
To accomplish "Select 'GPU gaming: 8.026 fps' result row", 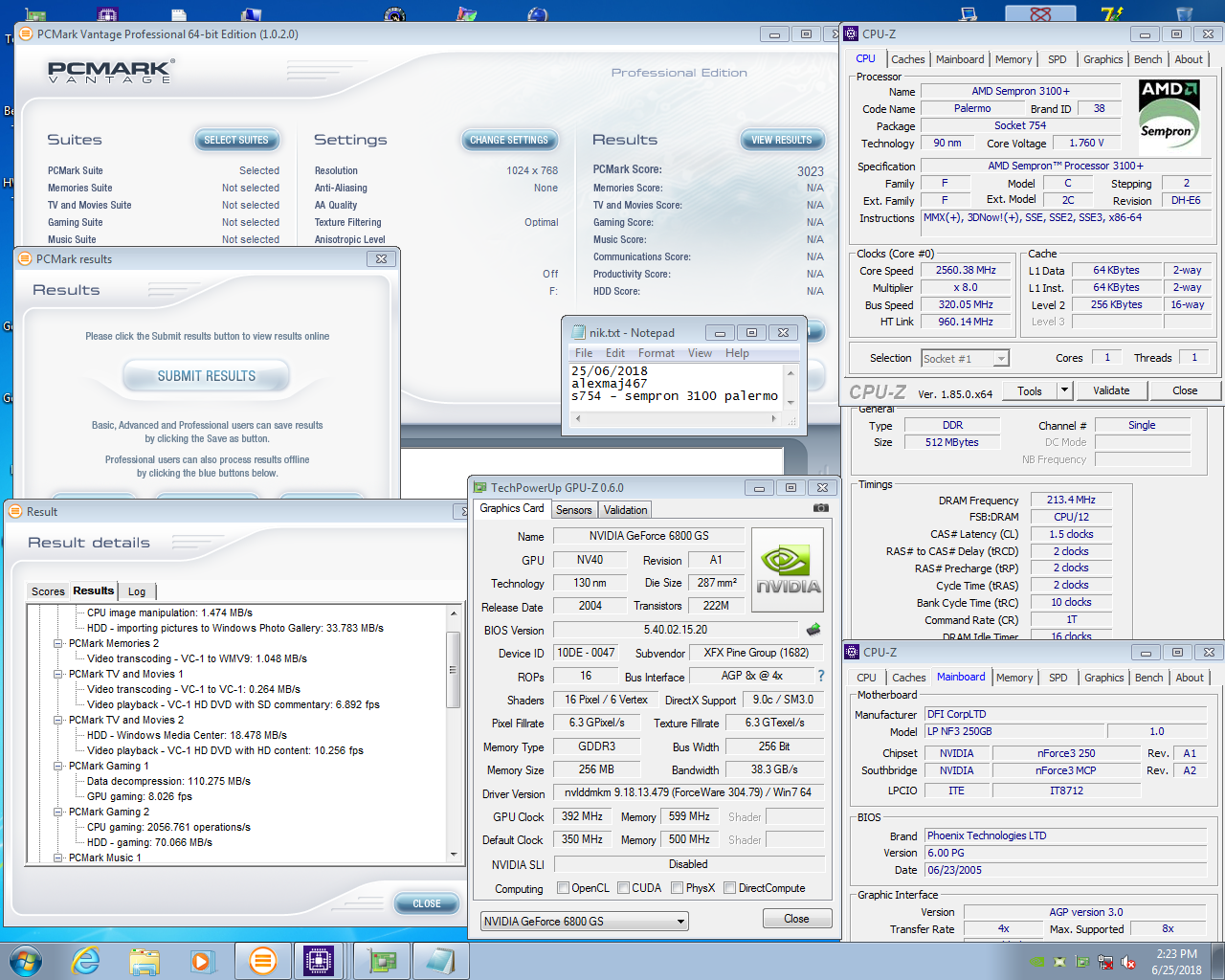I will [140, 796].
